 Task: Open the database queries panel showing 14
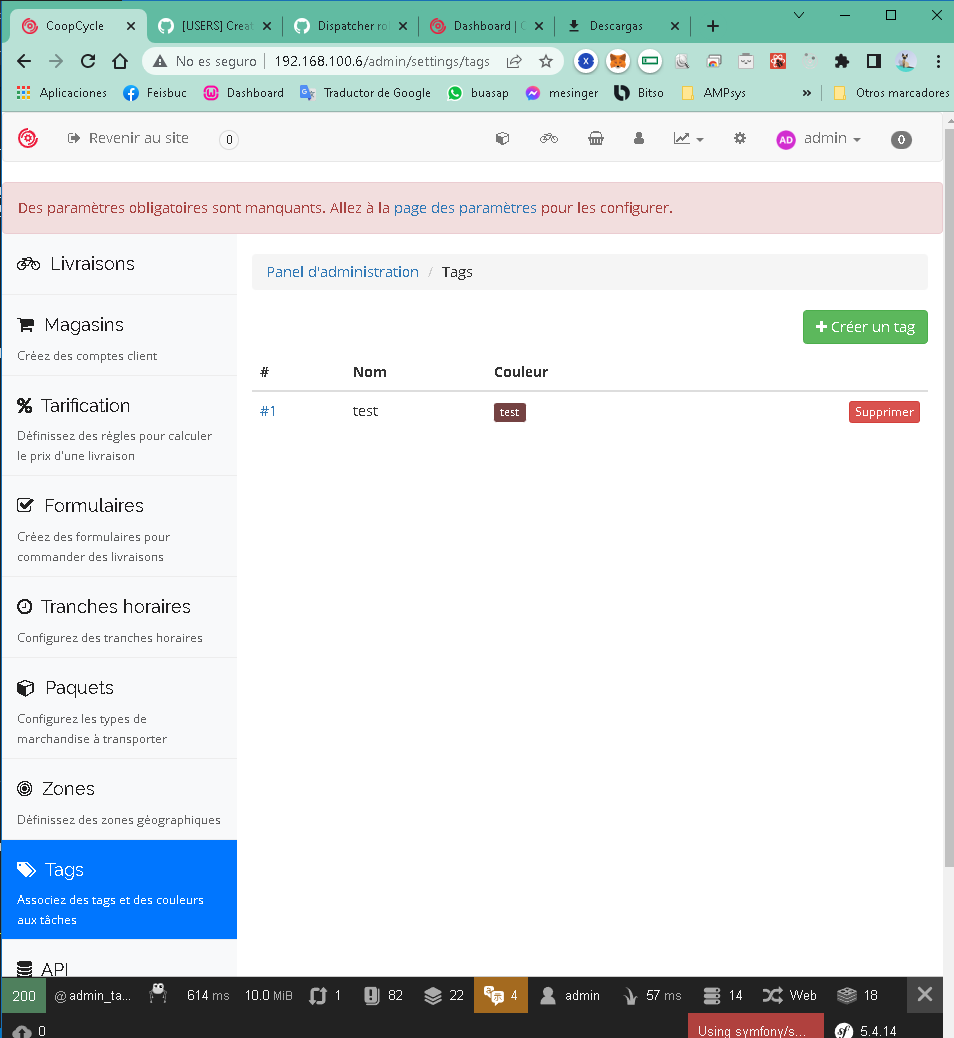[722, 995]
